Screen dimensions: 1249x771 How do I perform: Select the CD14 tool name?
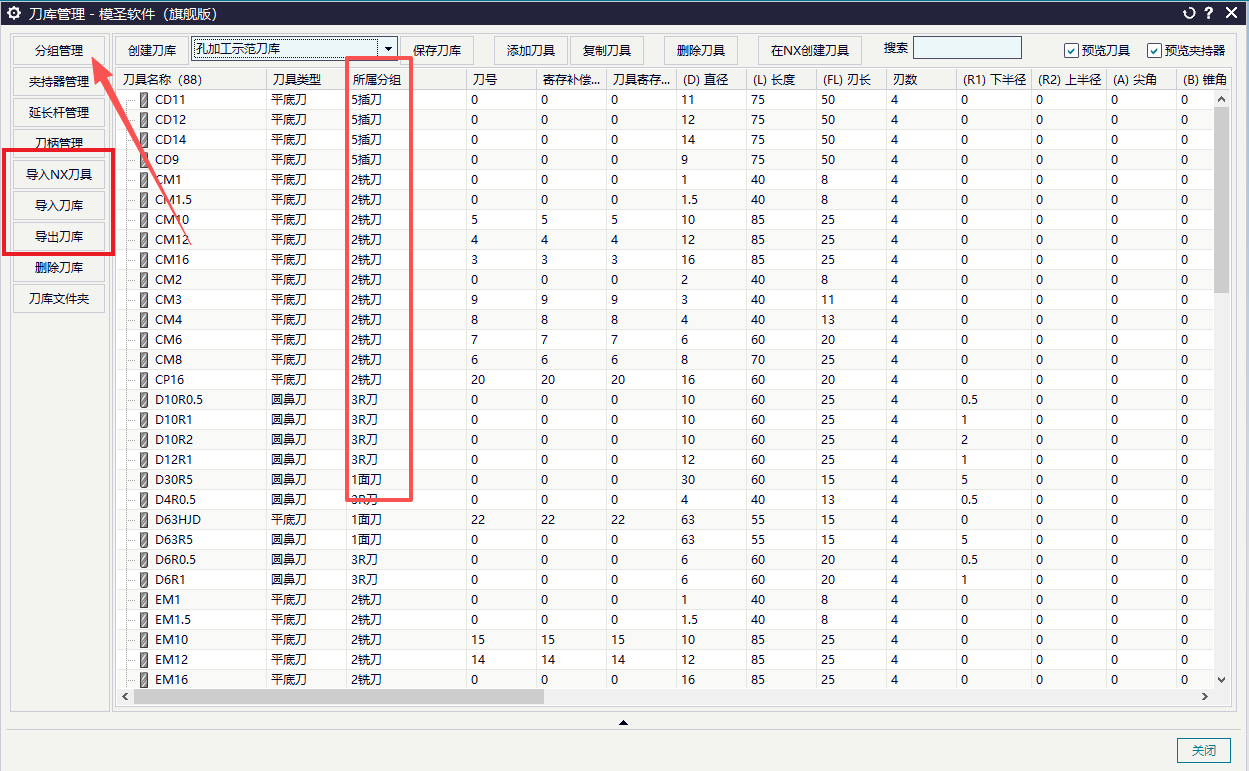pos(170,140)
